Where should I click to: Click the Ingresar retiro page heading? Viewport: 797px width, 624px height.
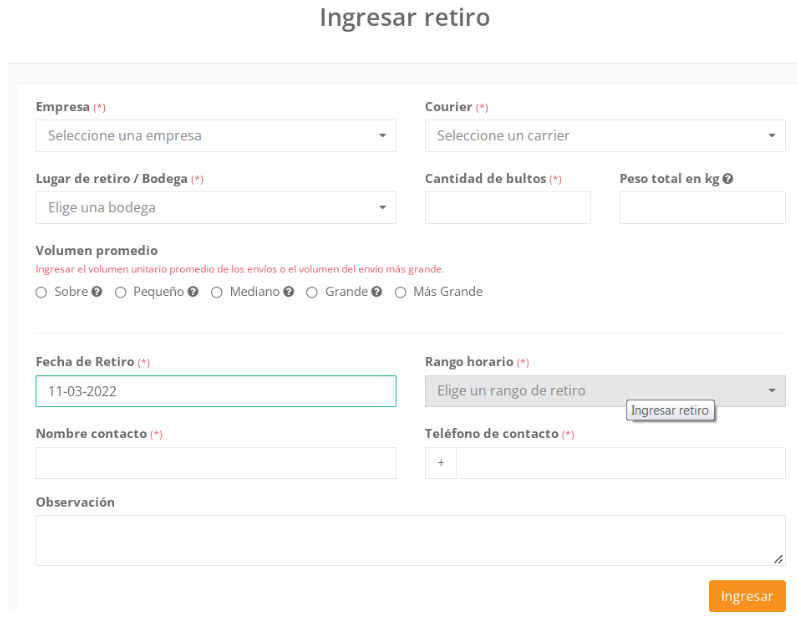tap(405, 17)
